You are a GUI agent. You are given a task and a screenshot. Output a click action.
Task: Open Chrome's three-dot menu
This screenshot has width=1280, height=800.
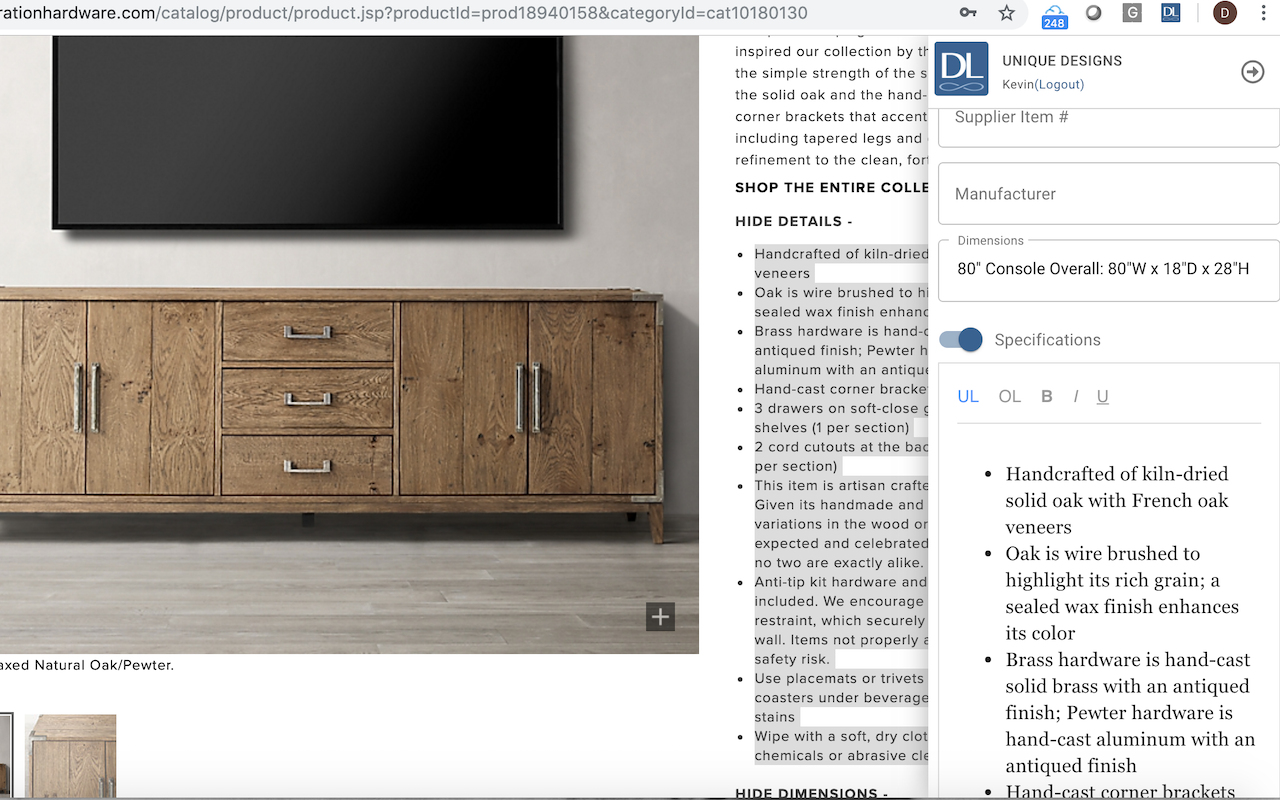pyautogui.click(x=1263, y=13)
